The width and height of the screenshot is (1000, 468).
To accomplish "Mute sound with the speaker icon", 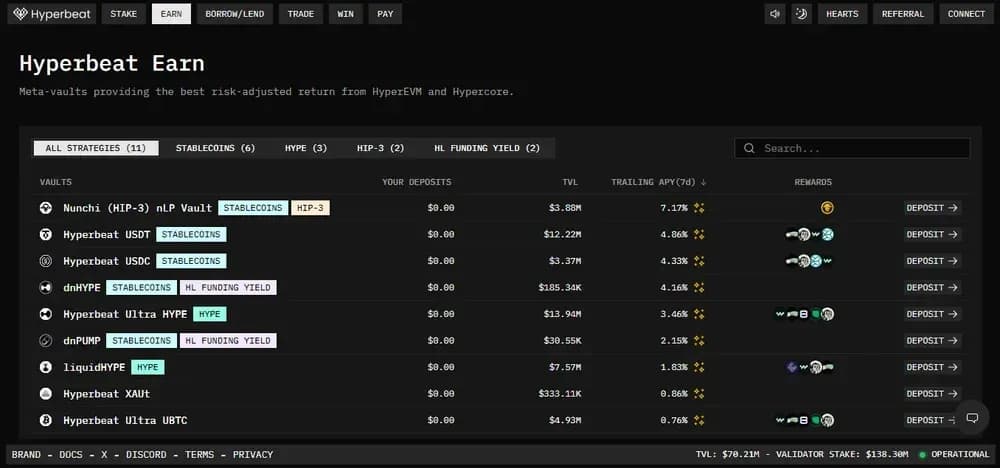I will (775, 14).
